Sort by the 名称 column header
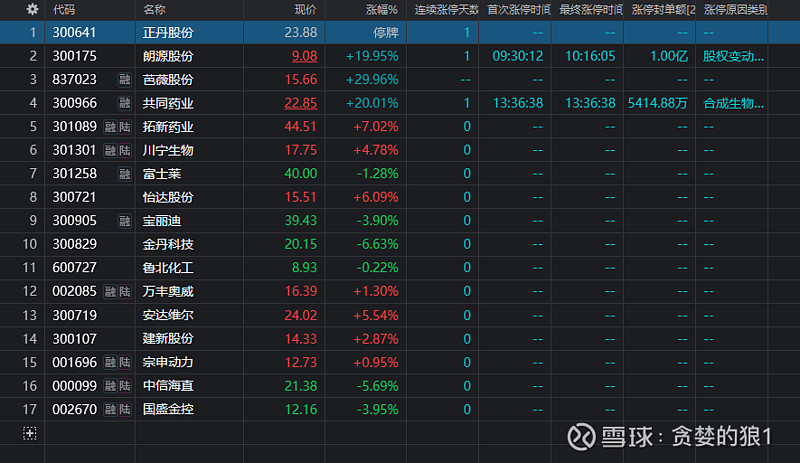Image resolution: width=800 pixels, height=463 pixels. (154, 10)
